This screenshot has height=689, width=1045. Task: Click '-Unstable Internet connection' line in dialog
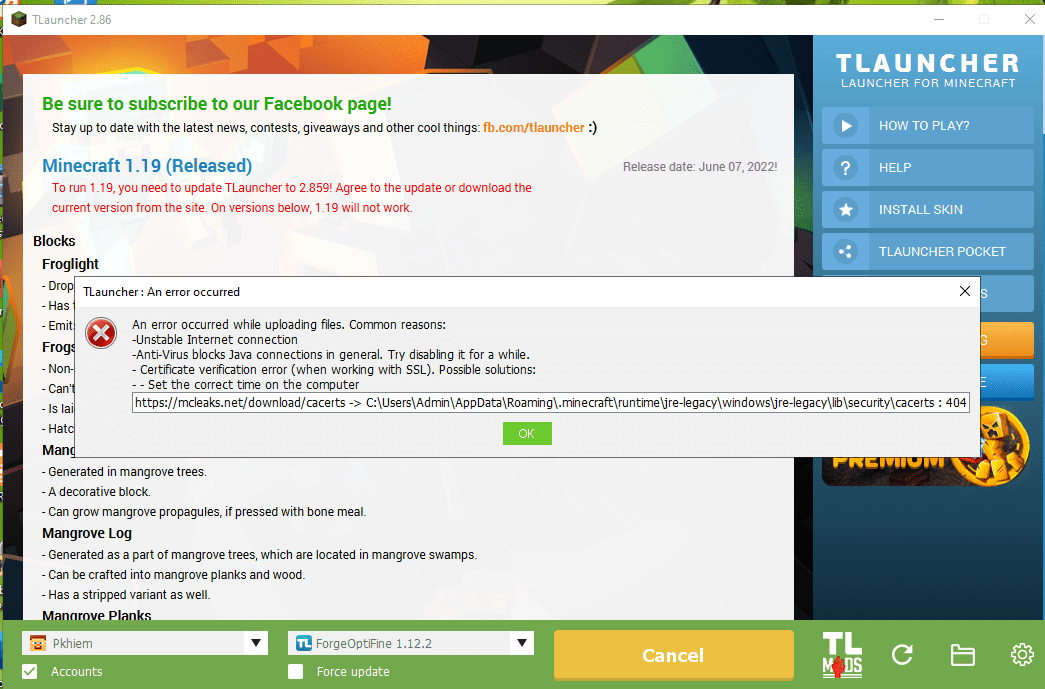(215, 340)
